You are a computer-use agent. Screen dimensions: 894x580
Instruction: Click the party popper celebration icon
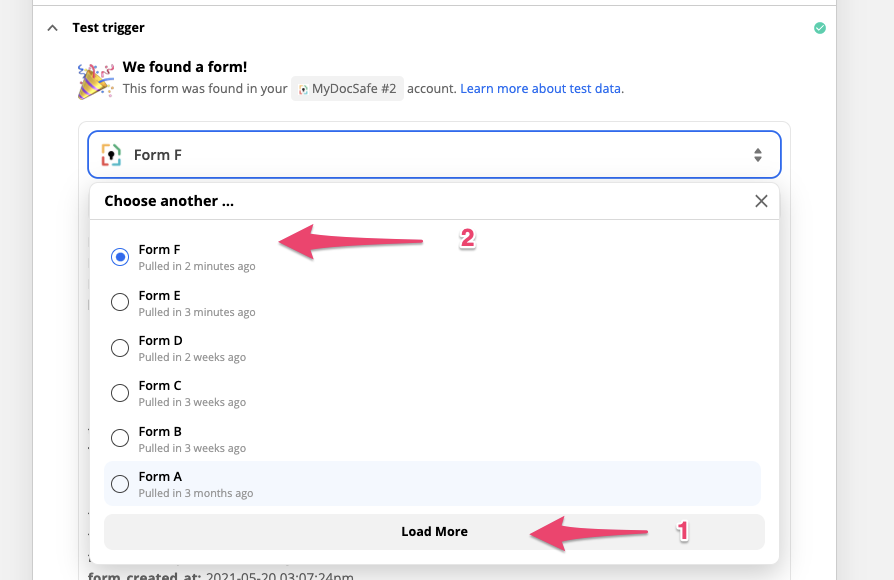tap(96, 81)
